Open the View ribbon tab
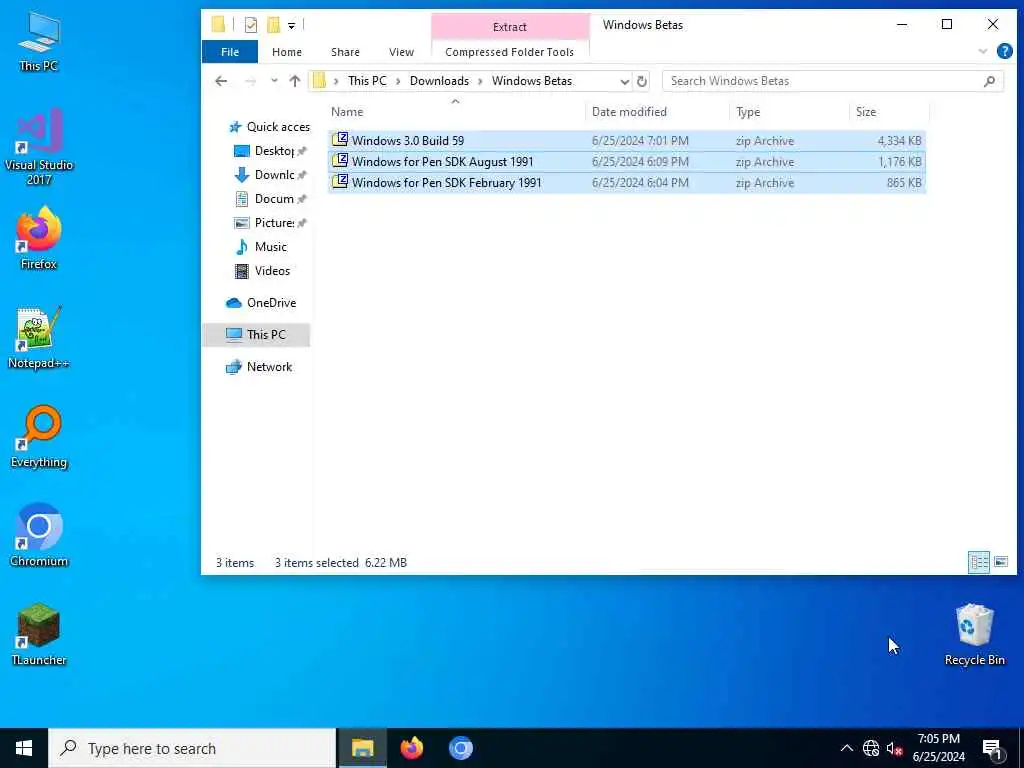 401,52
